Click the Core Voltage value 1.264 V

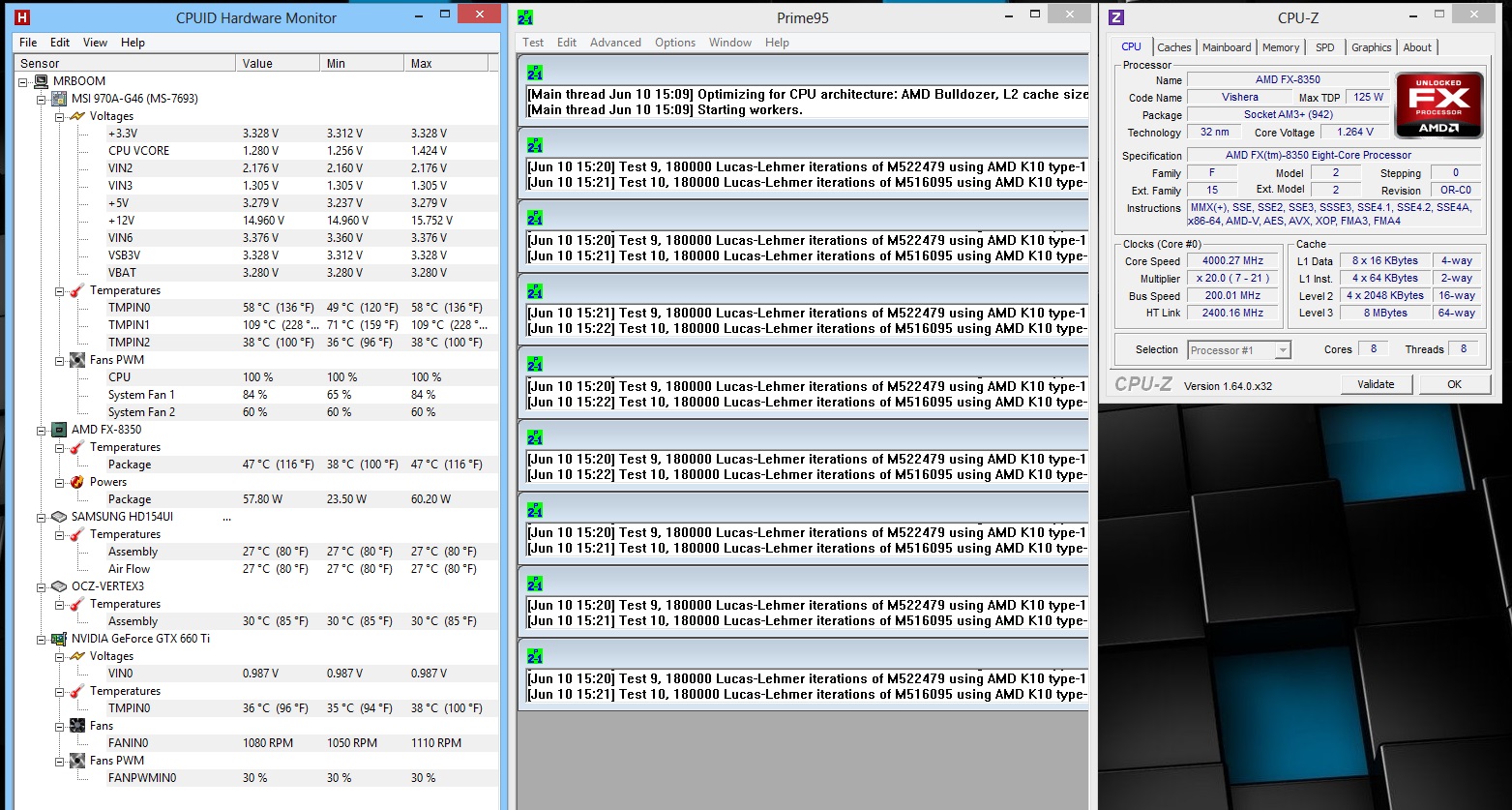pos(1354,133)
